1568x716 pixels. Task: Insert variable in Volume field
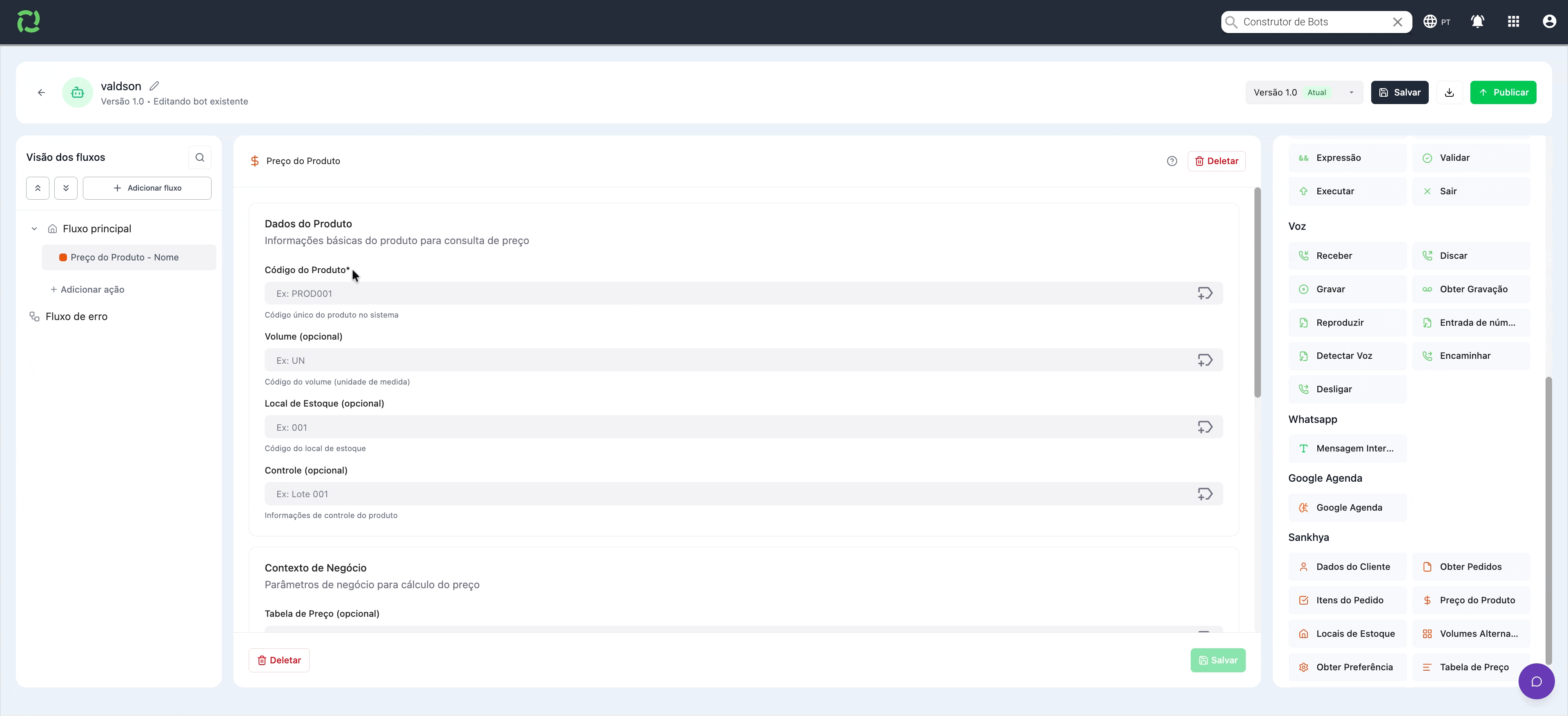1205,360
